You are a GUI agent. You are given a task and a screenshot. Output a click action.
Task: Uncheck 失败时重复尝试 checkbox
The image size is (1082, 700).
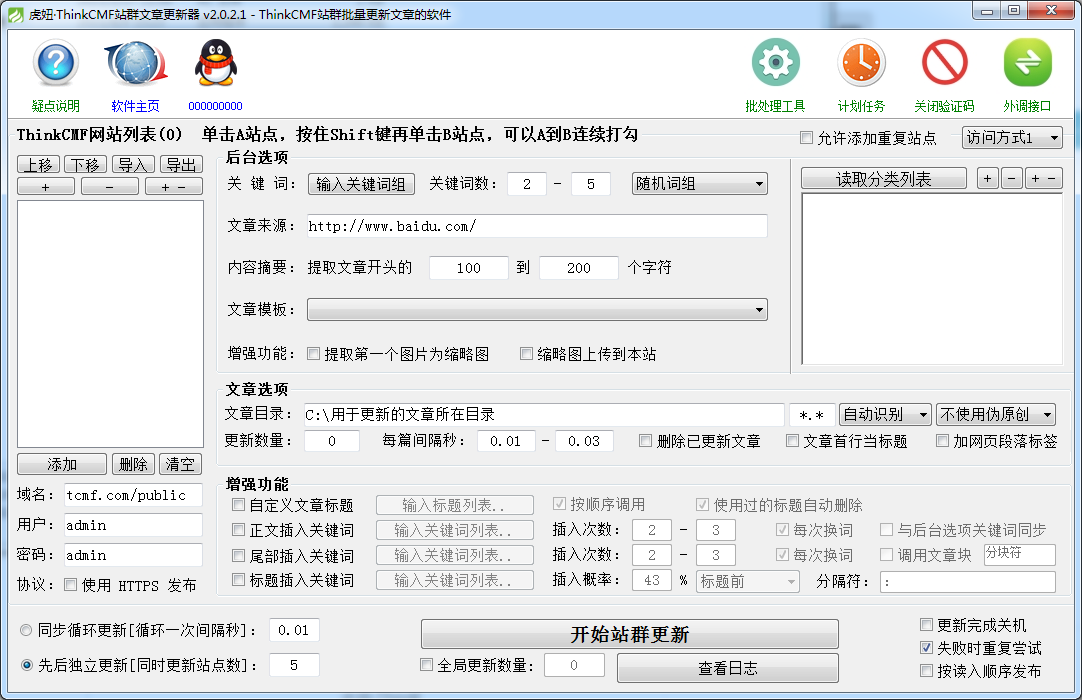click(927, 648)
